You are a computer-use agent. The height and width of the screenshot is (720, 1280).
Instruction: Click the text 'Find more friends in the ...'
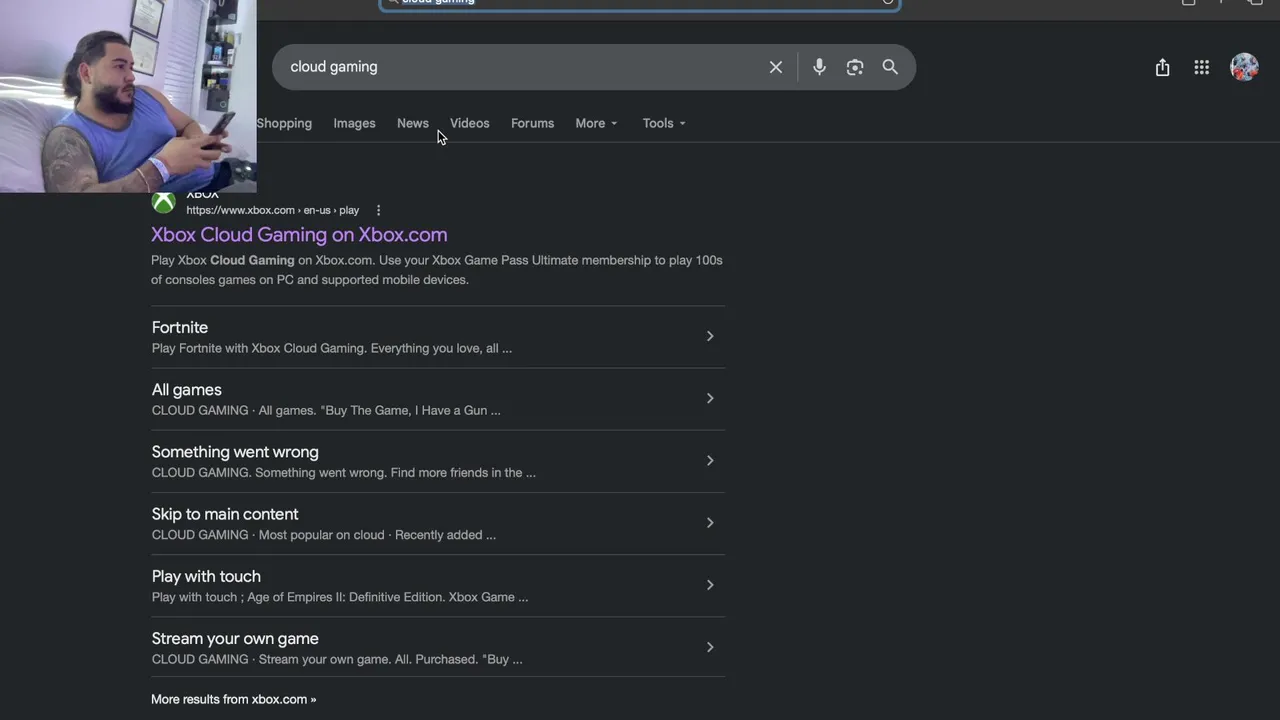tap(463, 472)
